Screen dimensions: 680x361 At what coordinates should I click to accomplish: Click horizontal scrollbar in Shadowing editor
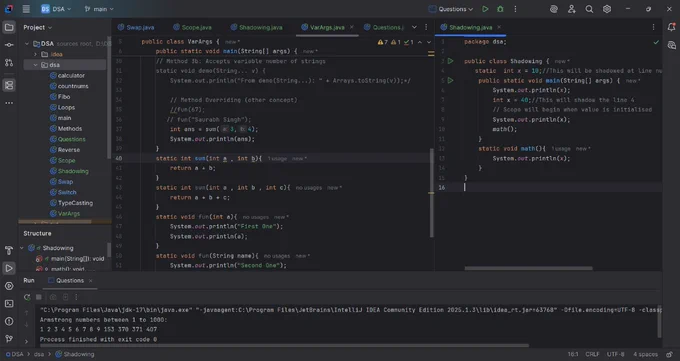point(528,268)
